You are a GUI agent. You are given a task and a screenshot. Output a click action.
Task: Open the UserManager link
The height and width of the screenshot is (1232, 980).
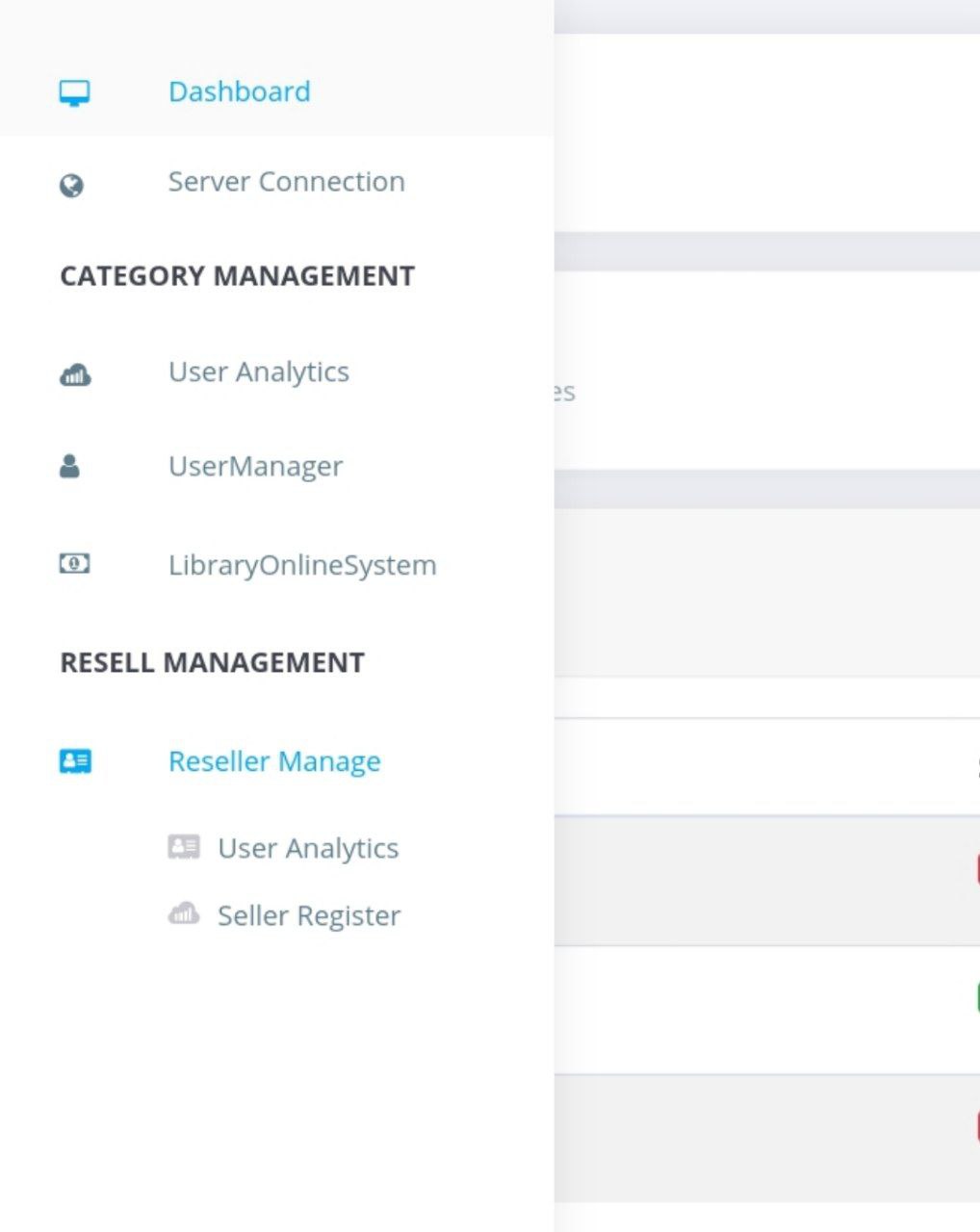pyautogui.click(x=255, y=467)
